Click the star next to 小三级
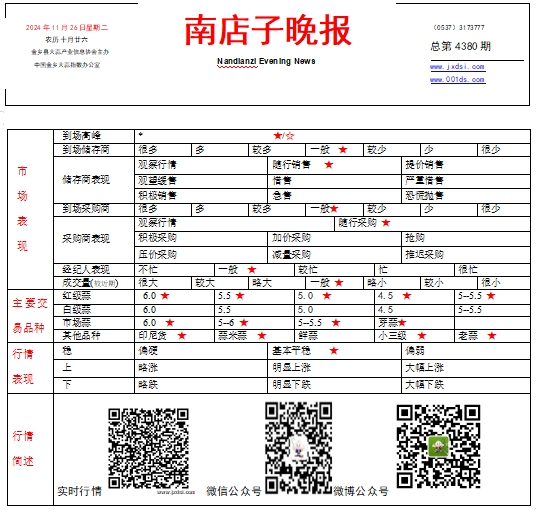The width and height of the screenshot is (536, 510). 422,336
